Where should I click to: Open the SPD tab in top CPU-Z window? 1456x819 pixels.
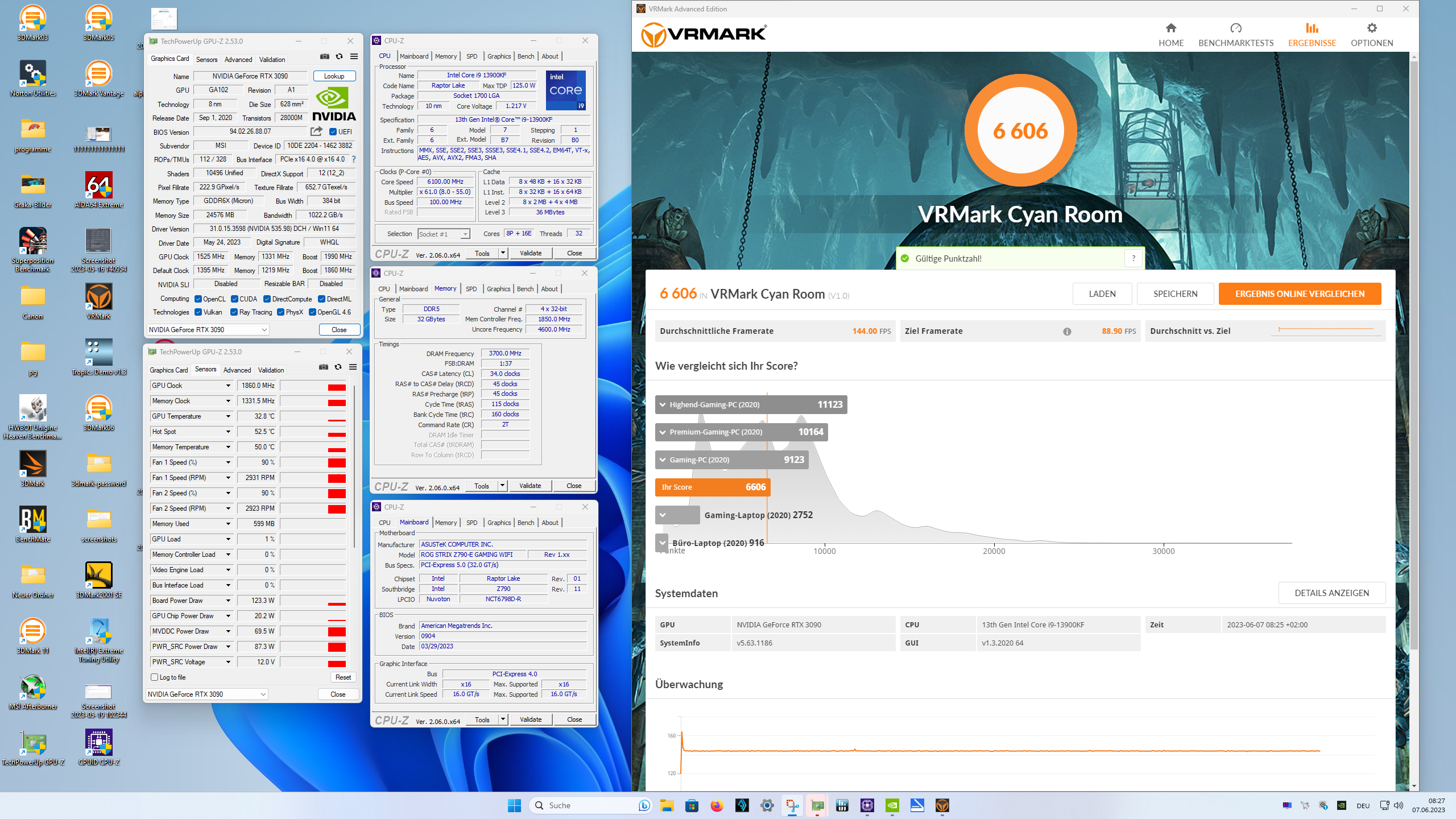(471, 56)
